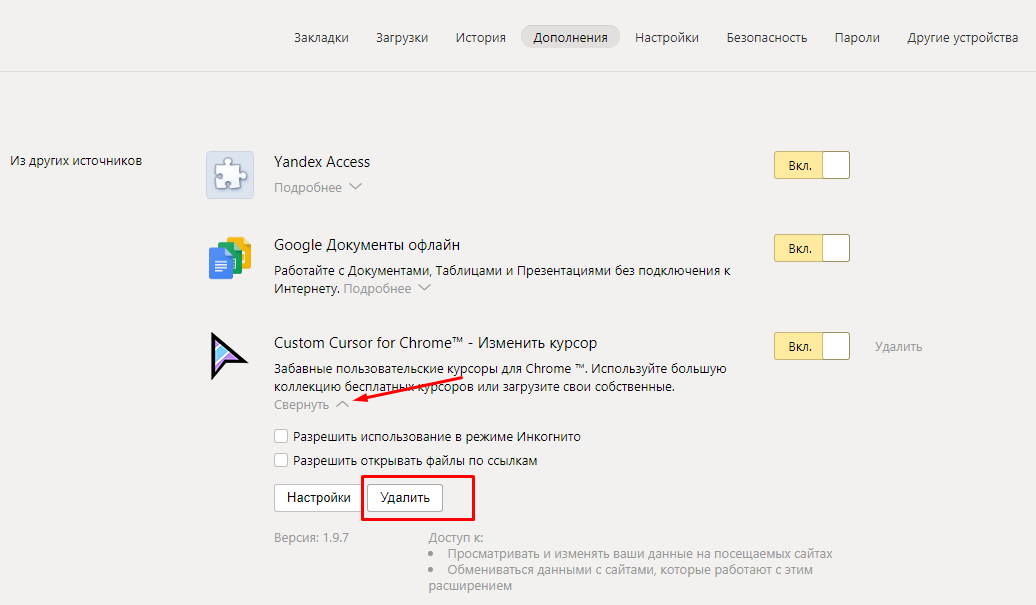Switch to the Загрузки tab
This screenshot has width=1036, height=605.
402,38
